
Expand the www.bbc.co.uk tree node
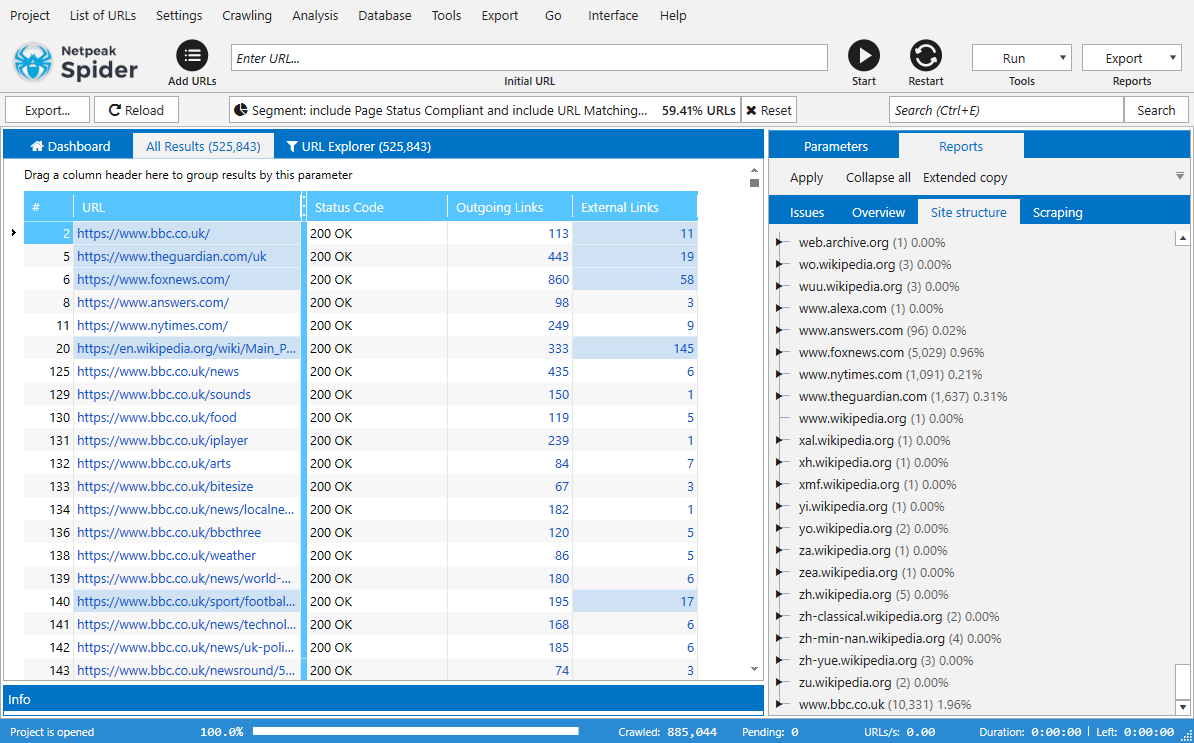click(x=781, y=705)
